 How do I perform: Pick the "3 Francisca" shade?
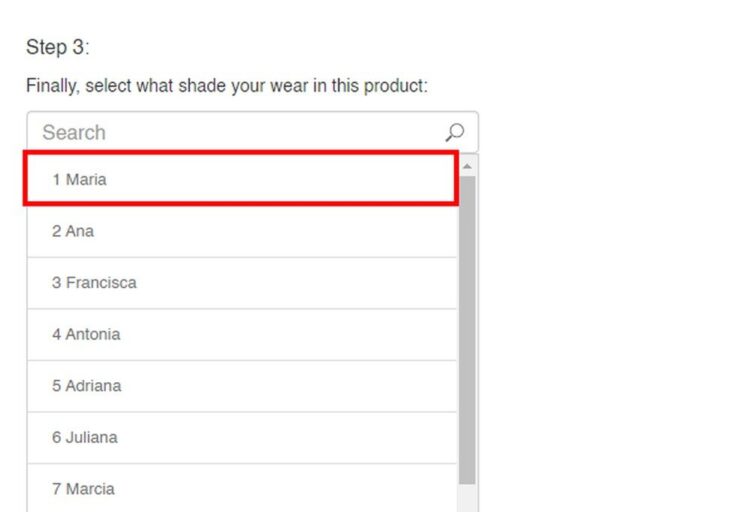pos(240,283)
